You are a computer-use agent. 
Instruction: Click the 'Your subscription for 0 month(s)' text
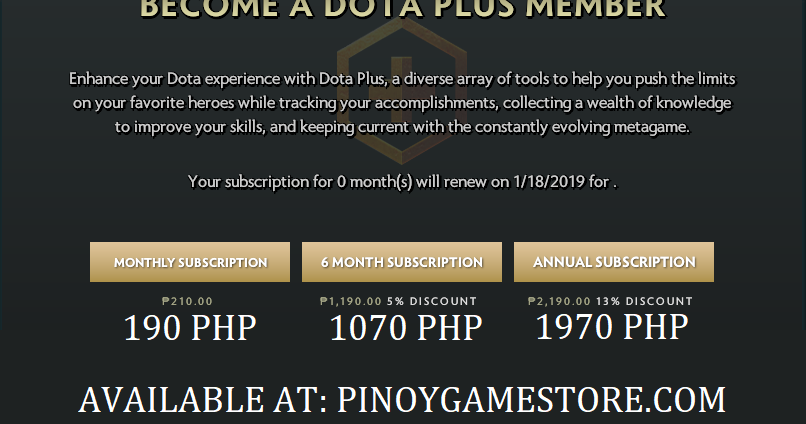pyautogui.click(x=300, y=182)
